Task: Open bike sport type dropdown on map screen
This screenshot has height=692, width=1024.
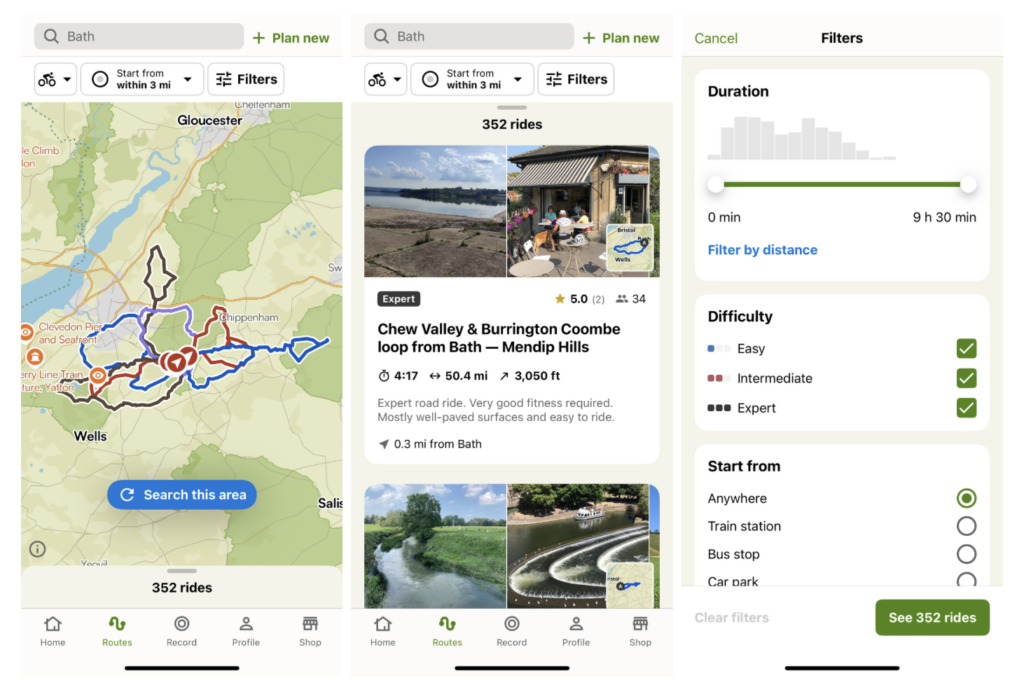Action: pos(56,80)
